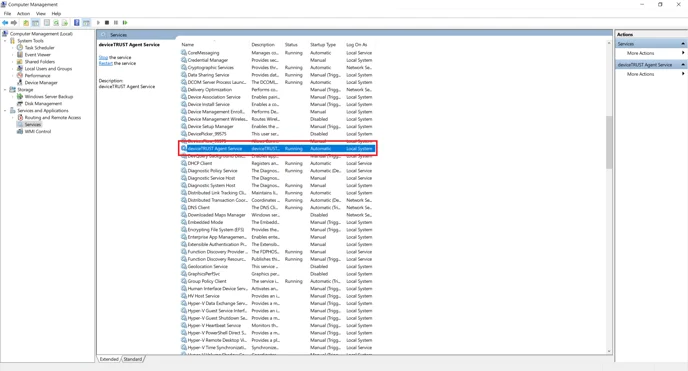
Task: Collapse the Services section in Actions pane
Action: (x=683, y=44)
